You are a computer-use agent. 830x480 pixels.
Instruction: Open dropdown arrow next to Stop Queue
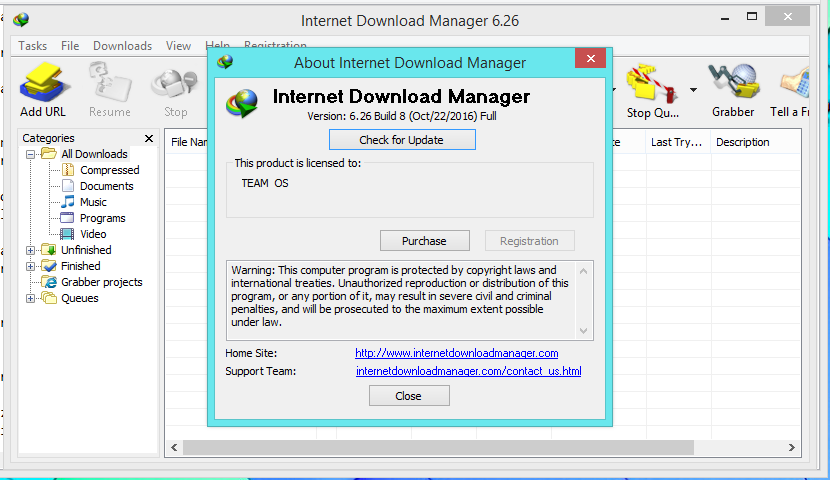pyautogui.click(x=693, y=90)
